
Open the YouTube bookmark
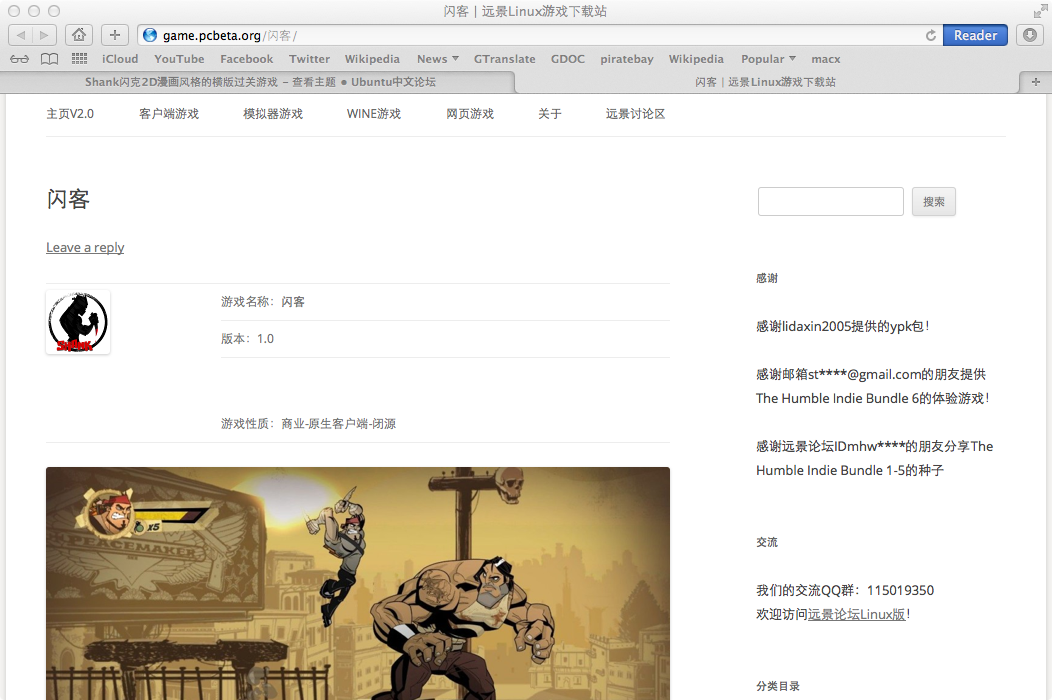pos(179,59)
